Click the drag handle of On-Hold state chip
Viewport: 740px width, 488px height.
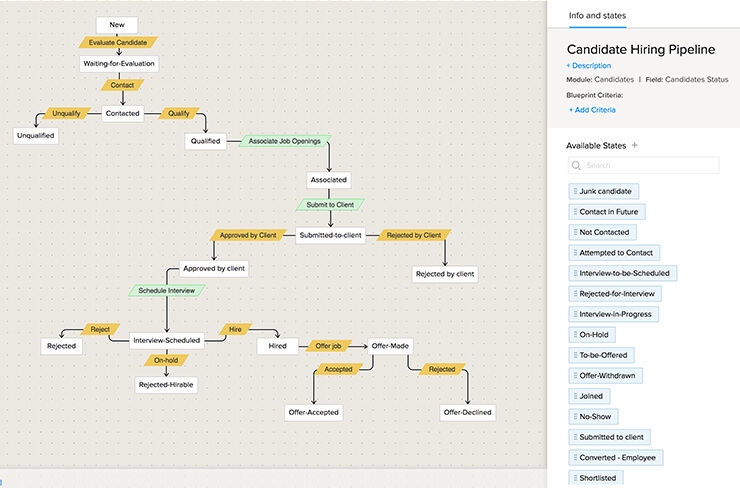575,335
